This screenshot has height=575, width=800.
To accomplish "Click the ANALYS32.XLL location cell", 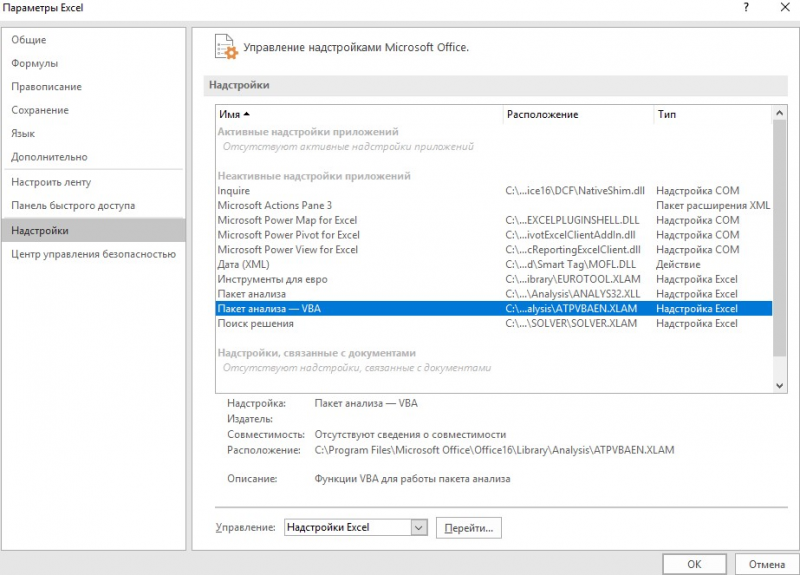I will coord(572,294).
